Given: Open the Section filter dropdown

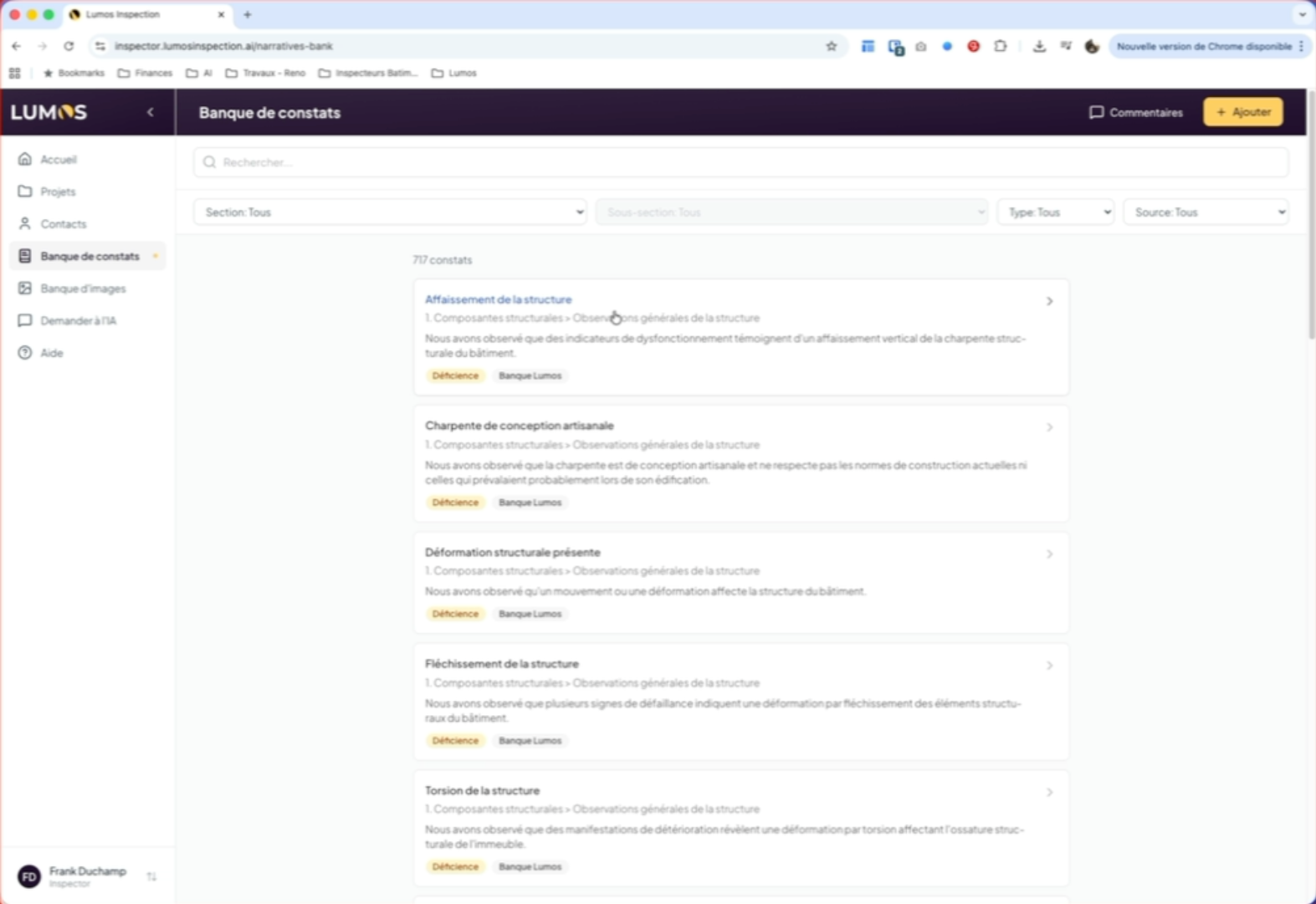Looking at the screenshot, I should [x=390, y=212].
